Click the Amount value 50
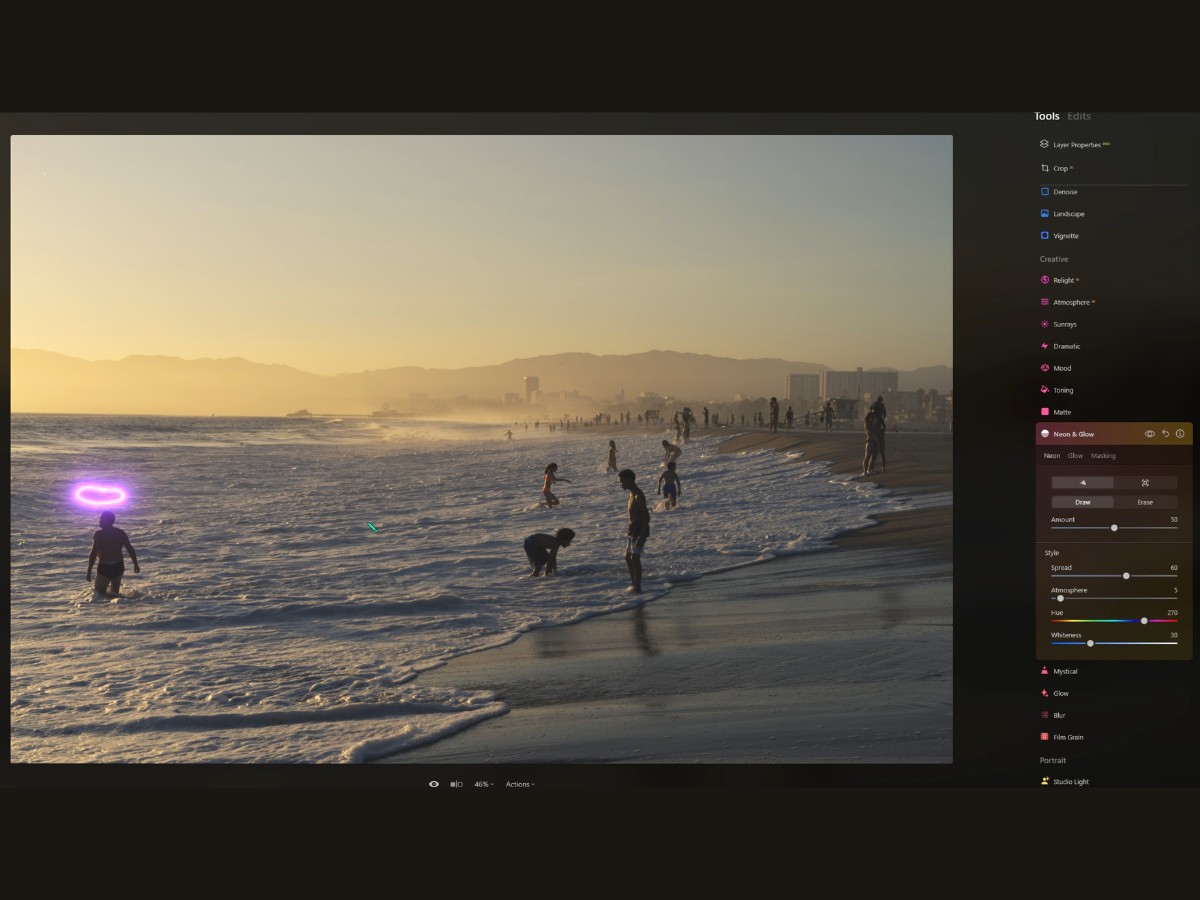 pos(1174,519)
